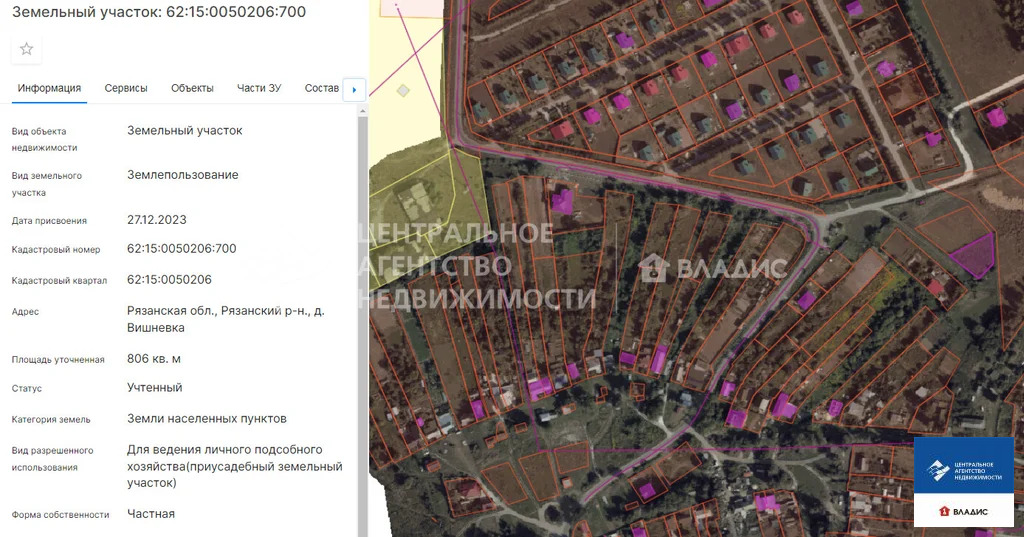Click the Землепользование value

point(183,175)
